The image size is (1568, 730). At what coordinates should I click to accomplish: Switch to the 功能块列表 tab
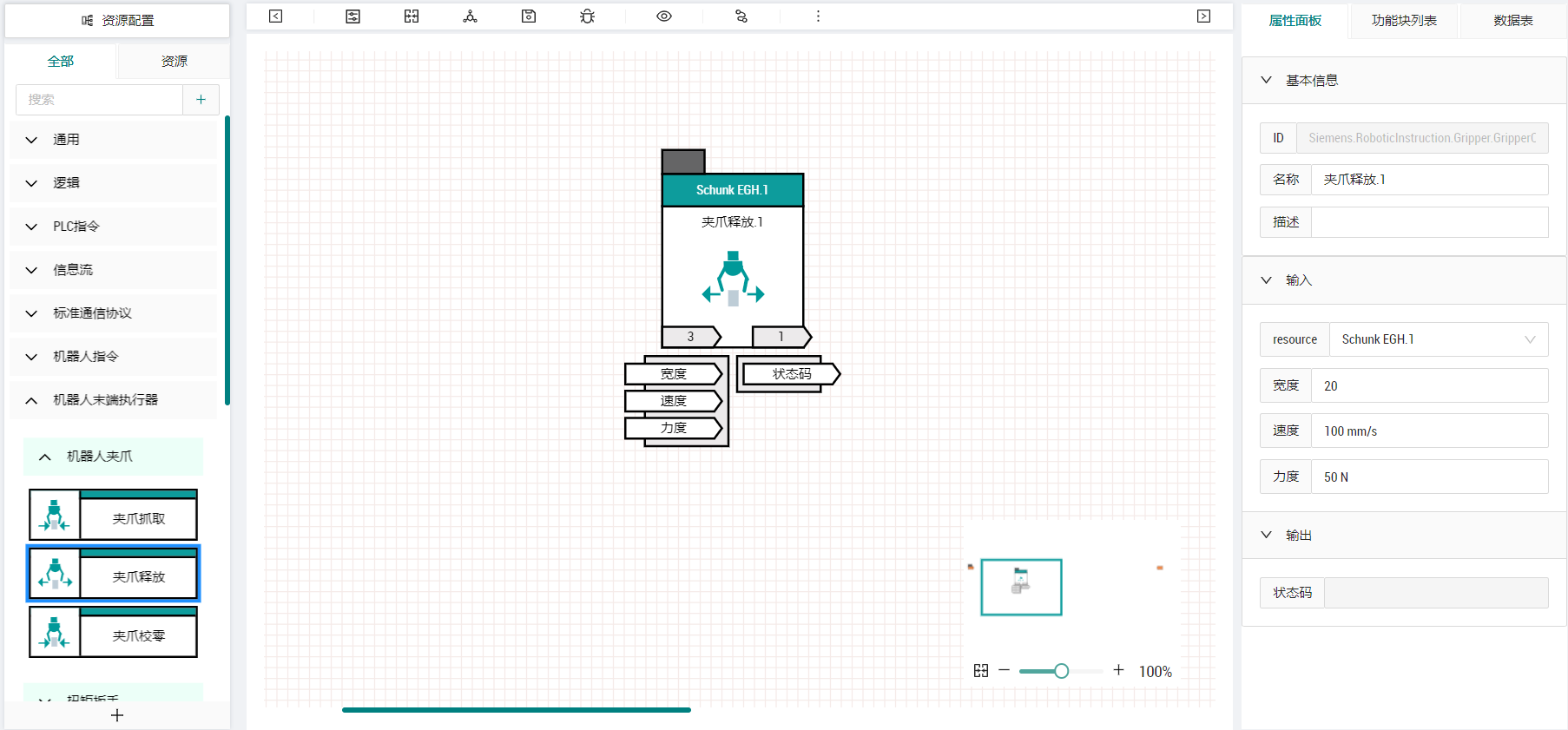[1404, 21]
